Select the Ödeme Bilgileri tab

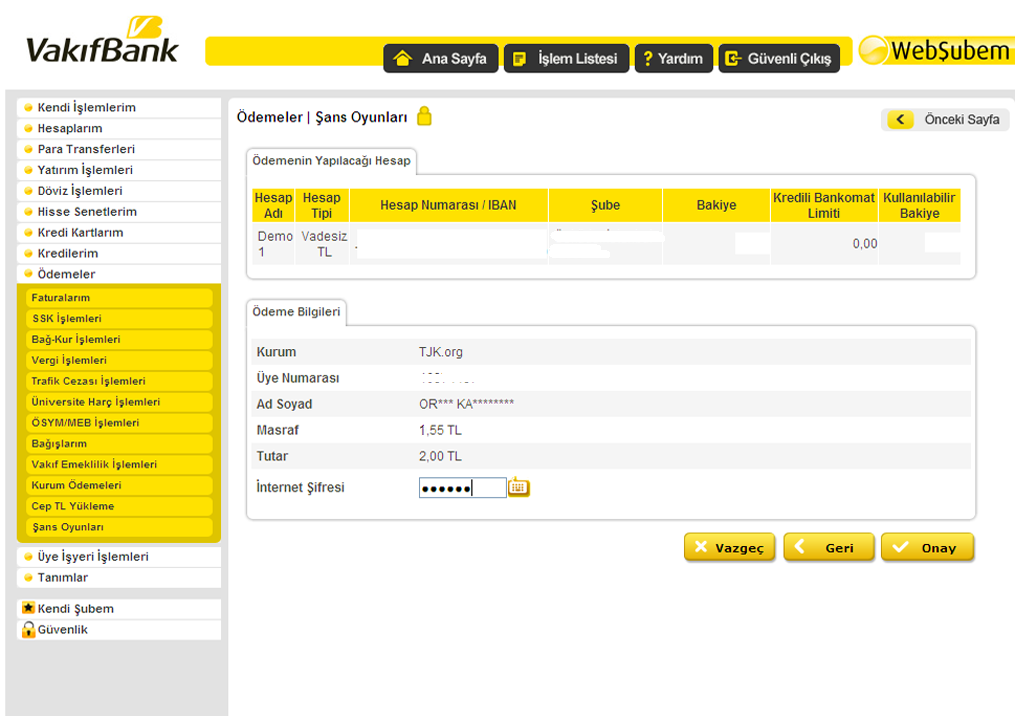[x=296, y=312]
